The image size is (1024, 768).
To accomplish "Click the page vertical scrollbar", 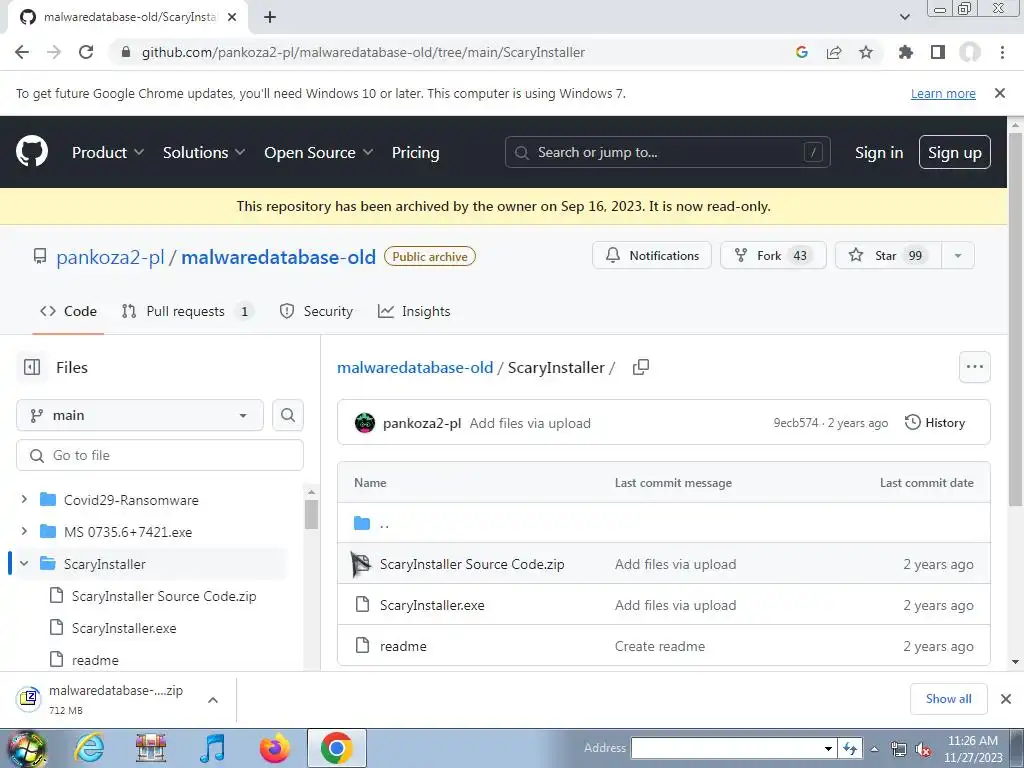I will pos(1016,320).
